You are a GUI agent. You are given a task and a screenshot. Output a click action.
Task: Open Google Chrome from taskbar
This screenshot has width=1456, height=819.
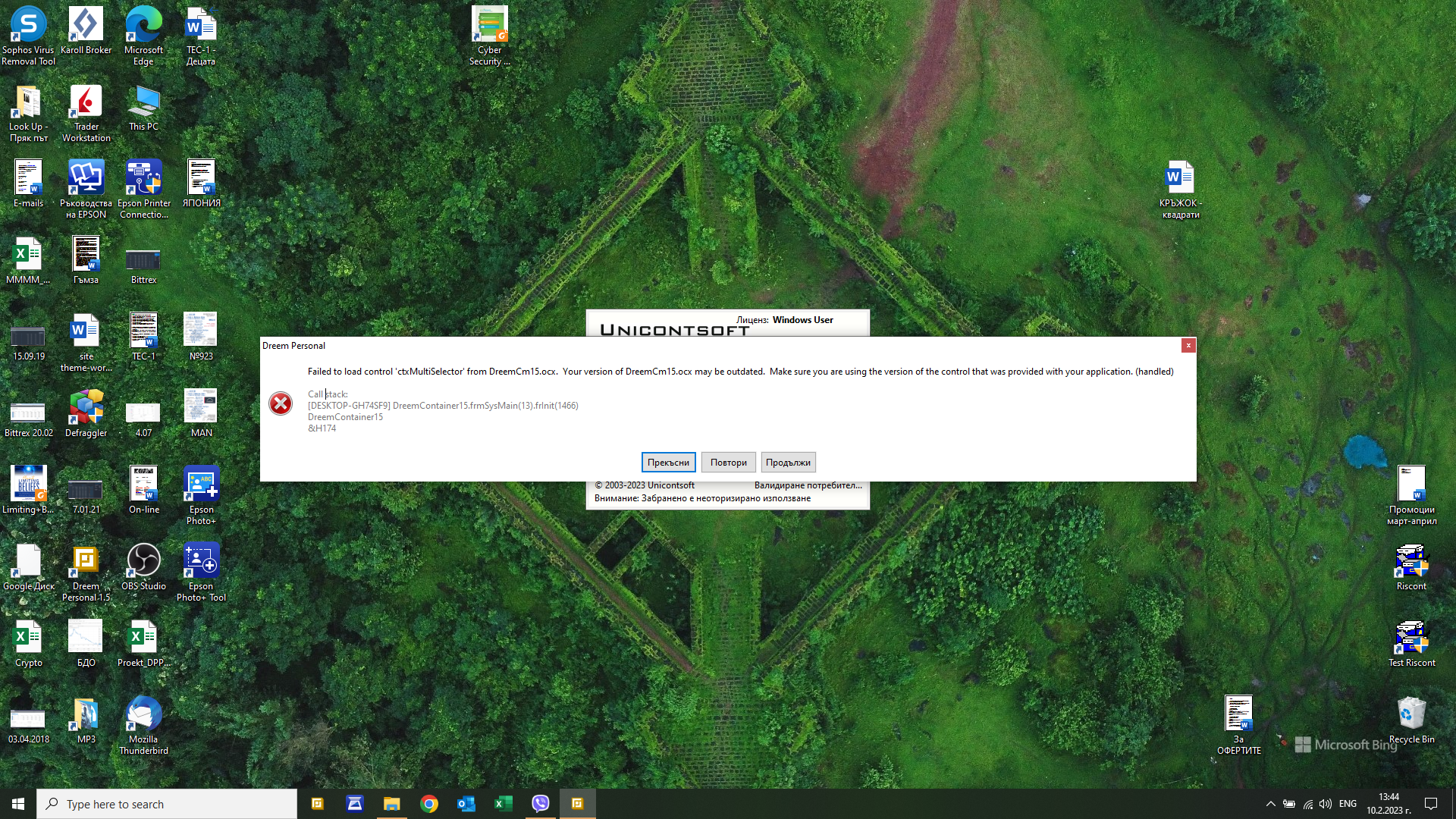pyautogui.click(x=429, y=804)
